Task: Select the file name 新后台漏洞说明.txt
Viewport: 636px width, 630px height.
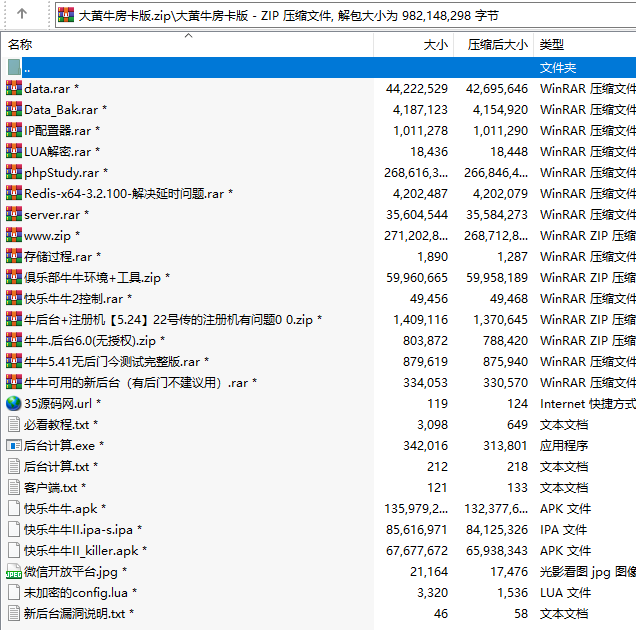Action: tap(74, 614)
